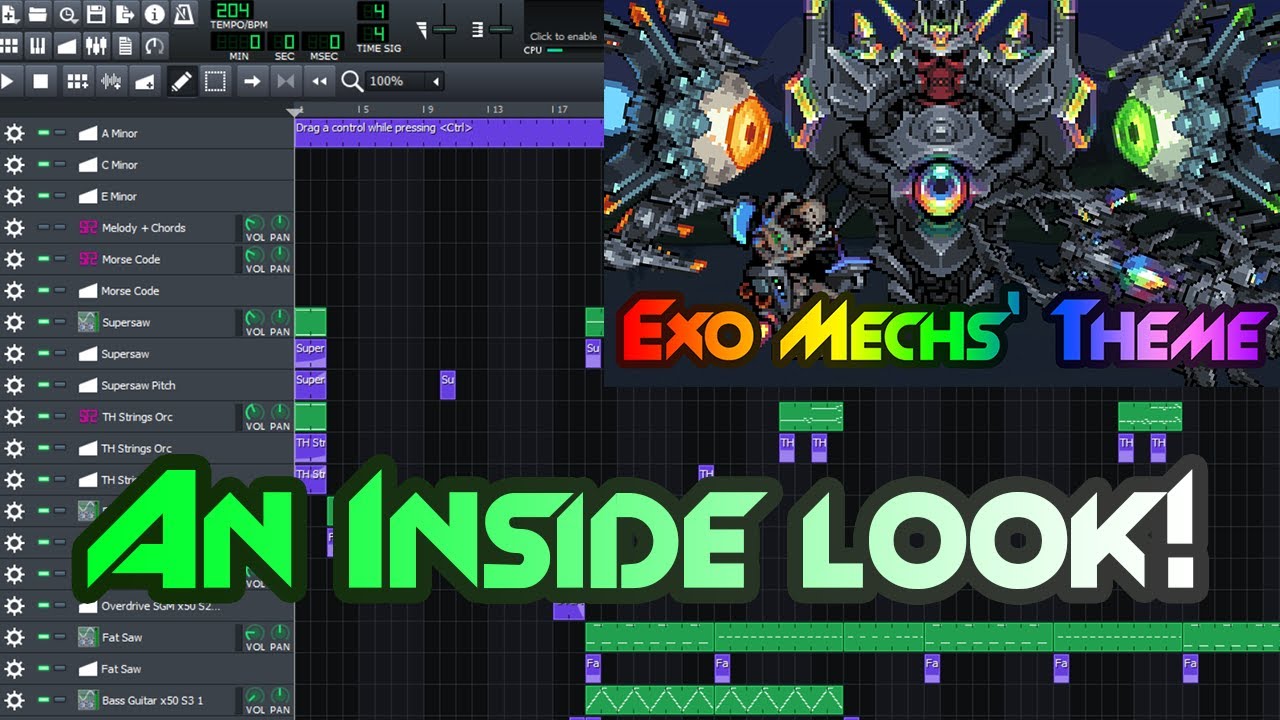Click bar 5 on the timeline ruler
1280x720 pixels.
pyautogui.click(x=364, y=109)
